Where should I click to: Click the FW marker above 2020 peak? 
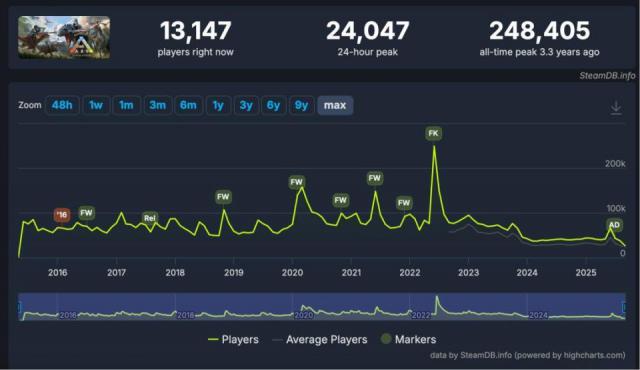point(297,182)
